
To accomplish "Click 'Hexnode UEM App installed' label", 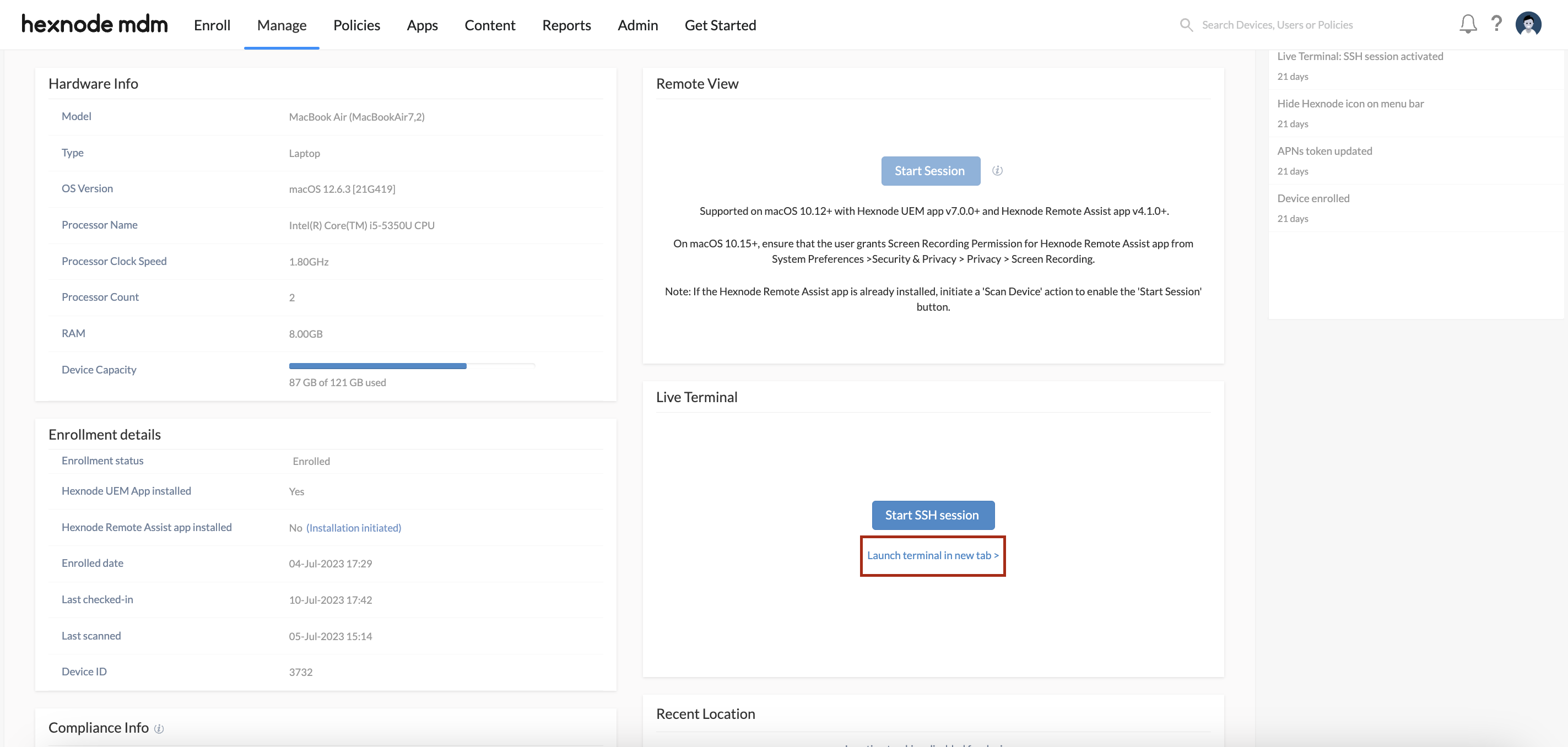I will tap(126, 491).
